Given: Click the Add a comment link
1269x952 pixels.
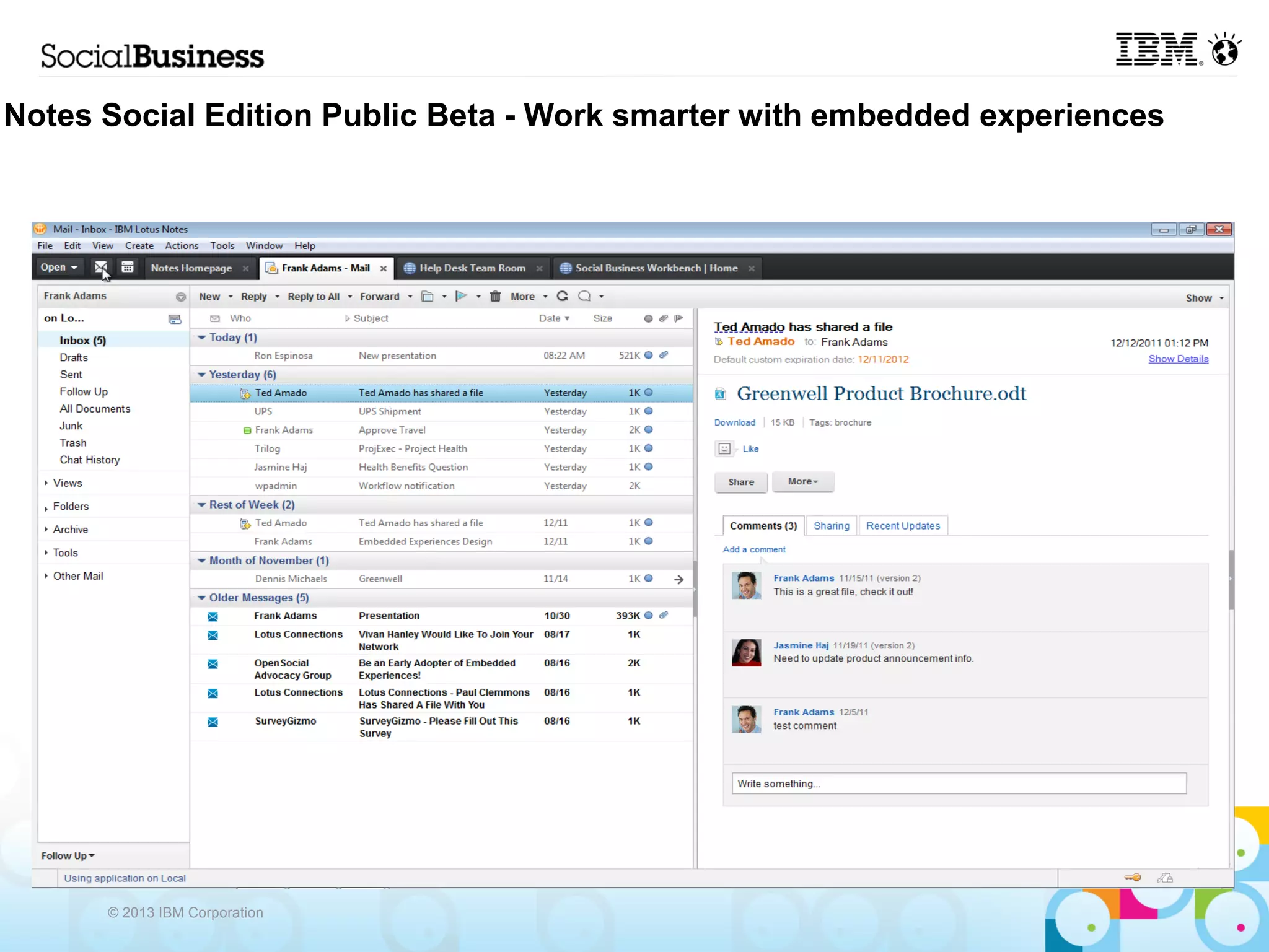Looking at the screenshot, I should 754,549.
